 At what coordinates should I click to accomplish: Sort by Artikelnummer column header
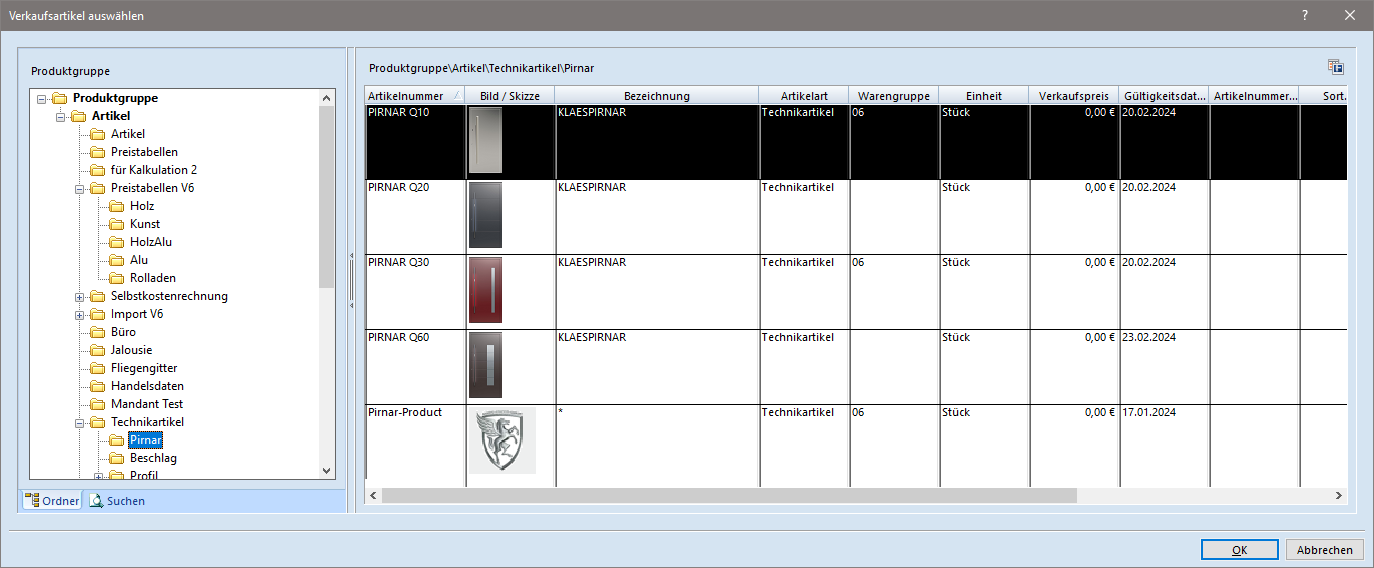click(x=415, y=96)
